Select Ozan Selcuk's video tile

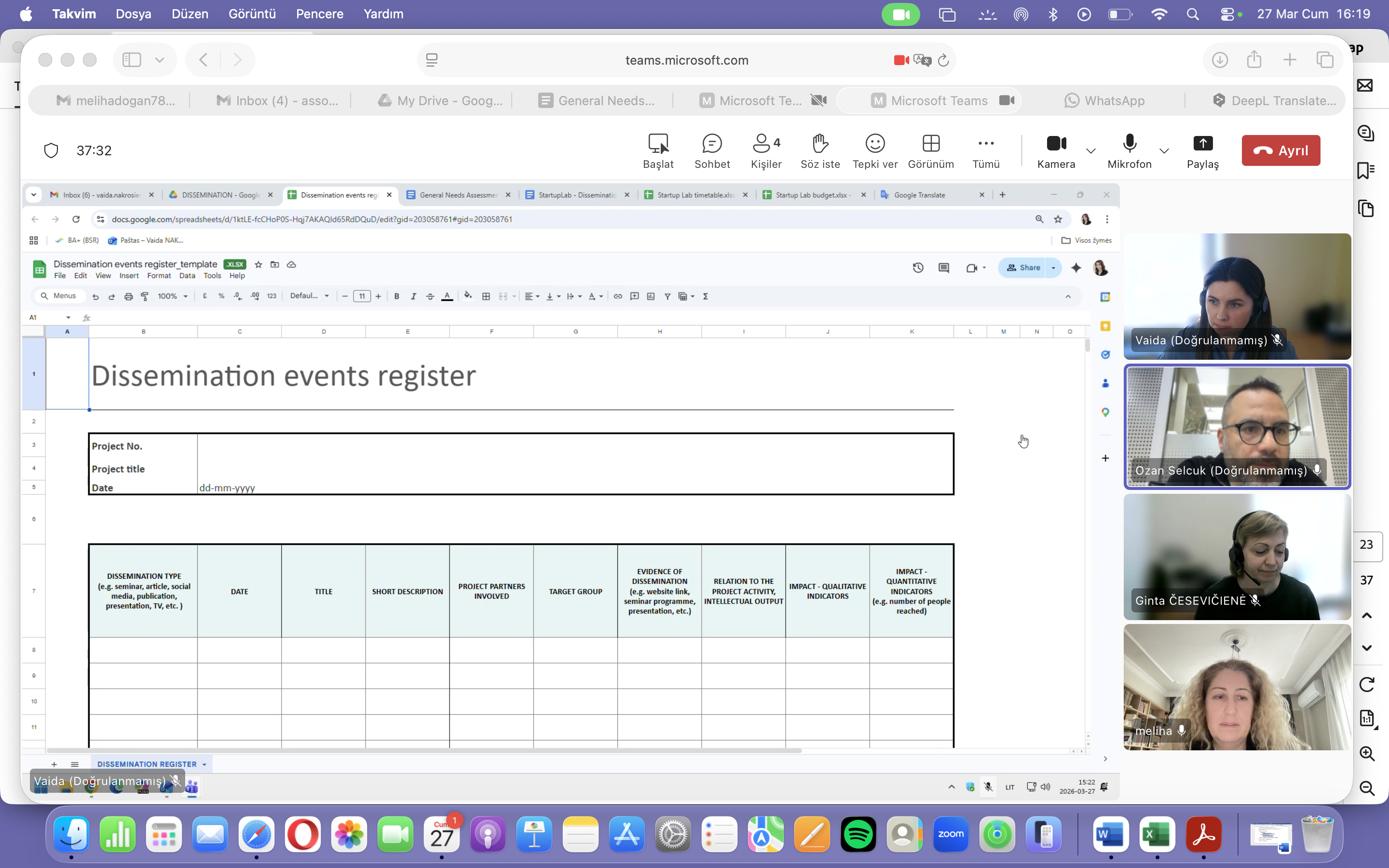(x=1237, y=427)
